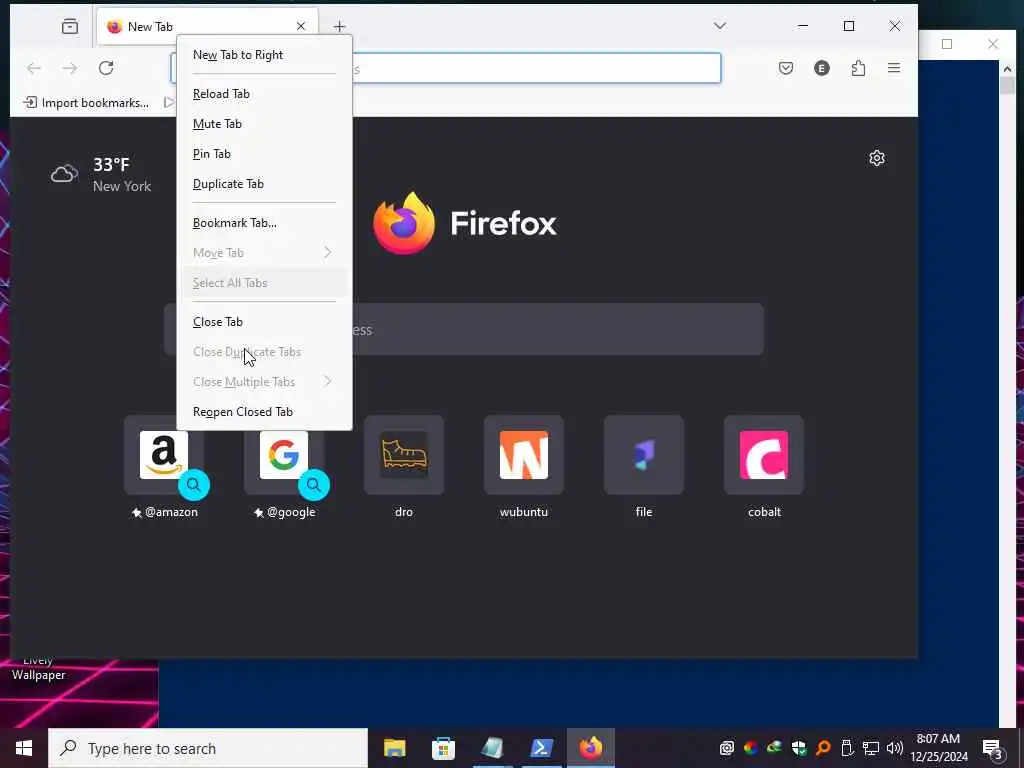Click the new tab page search box
Viewport: 1024px width, 768px height.
[464, 329]
